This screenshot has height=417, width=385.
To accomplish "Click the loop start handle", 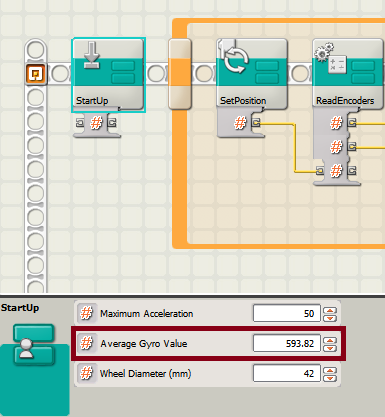I will tap(180, 74).
